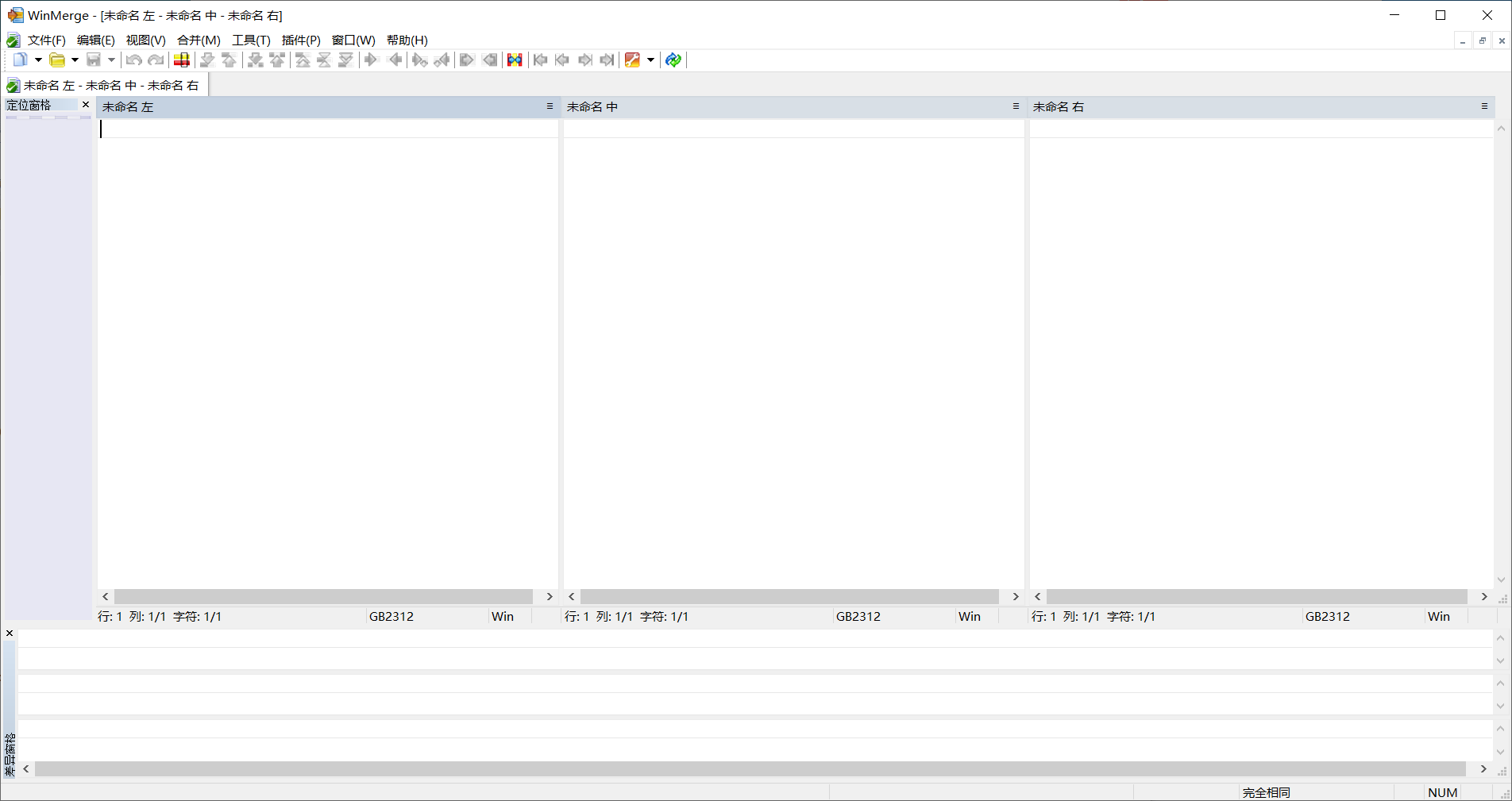Click the left pane horizontal scrollbar
Screen dimensions: 1512x801
[x=323, y=596]
